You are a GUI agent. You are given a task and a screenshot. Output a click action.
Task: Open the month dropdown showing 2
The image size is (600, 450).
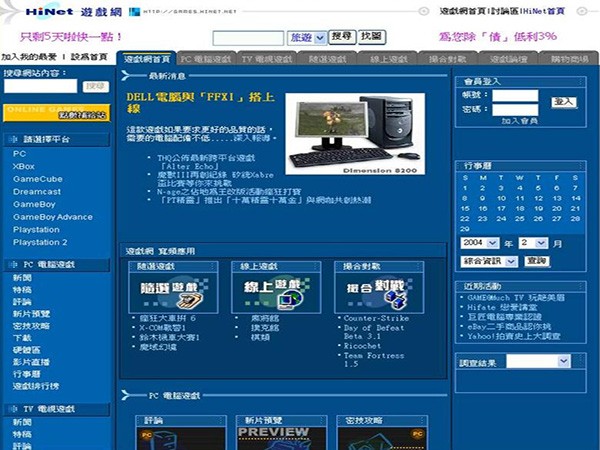[x=533, y=243]
